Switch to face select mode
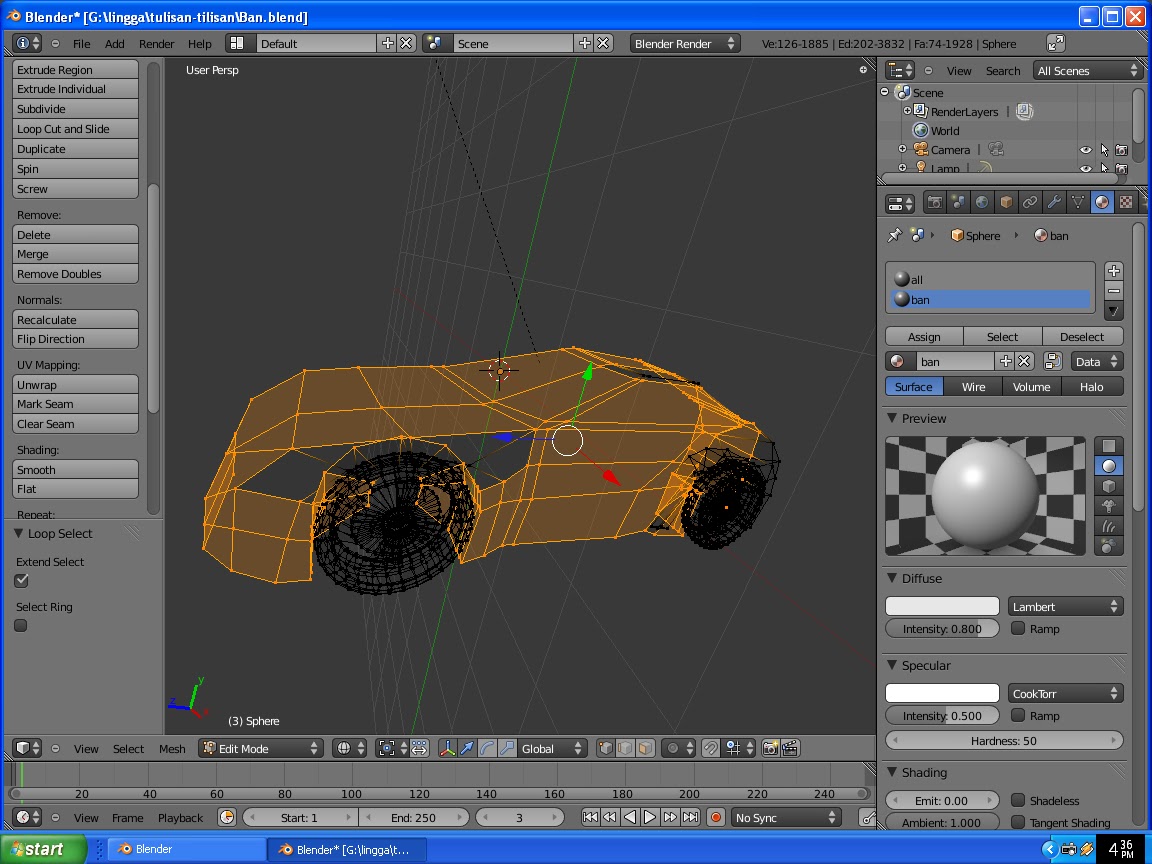This screenshot has width=1152, height=864. pos(645,749)
